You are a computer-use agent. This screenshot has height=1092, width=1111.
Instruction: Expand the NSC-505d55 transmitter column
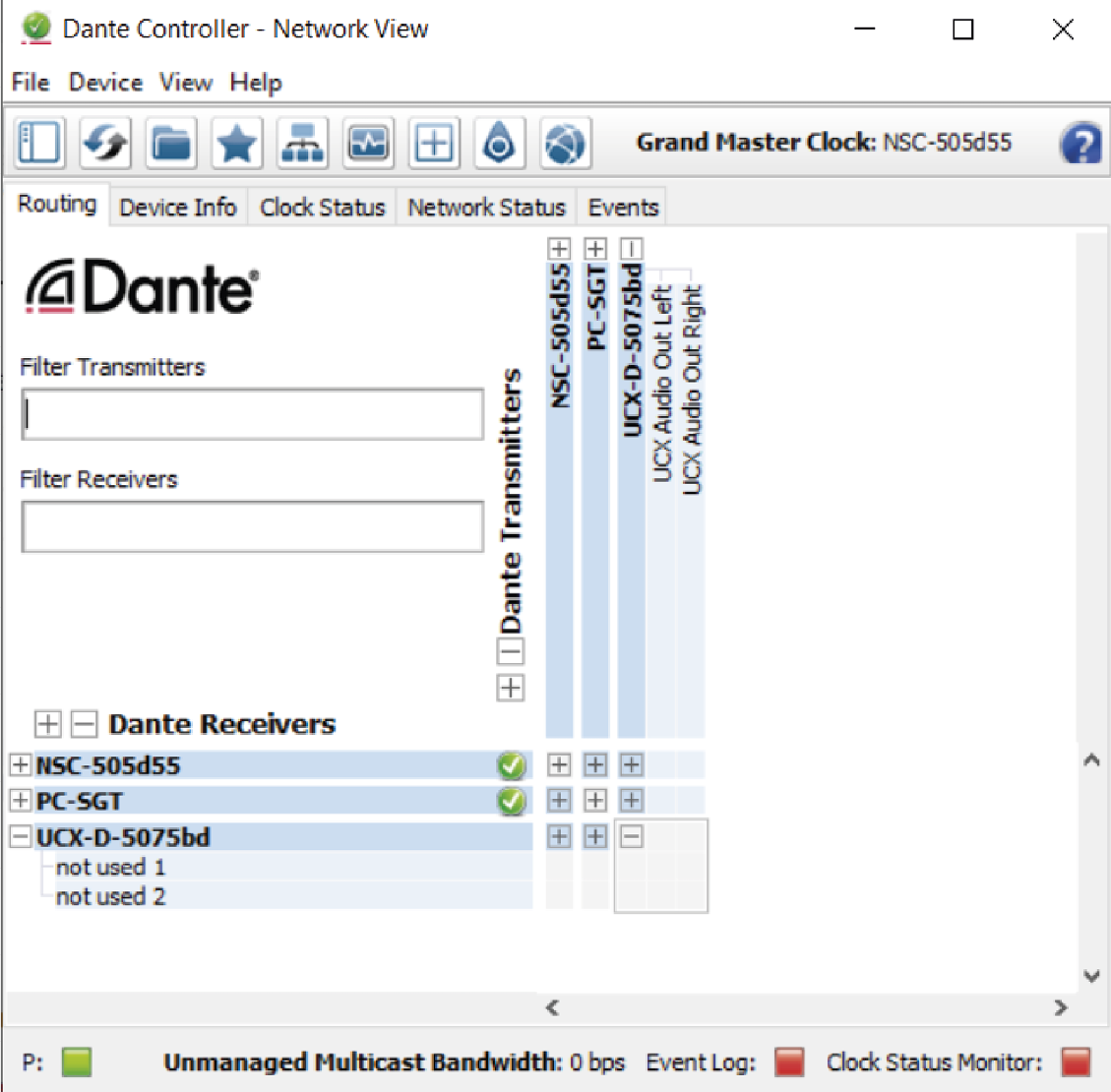(559, 249)
